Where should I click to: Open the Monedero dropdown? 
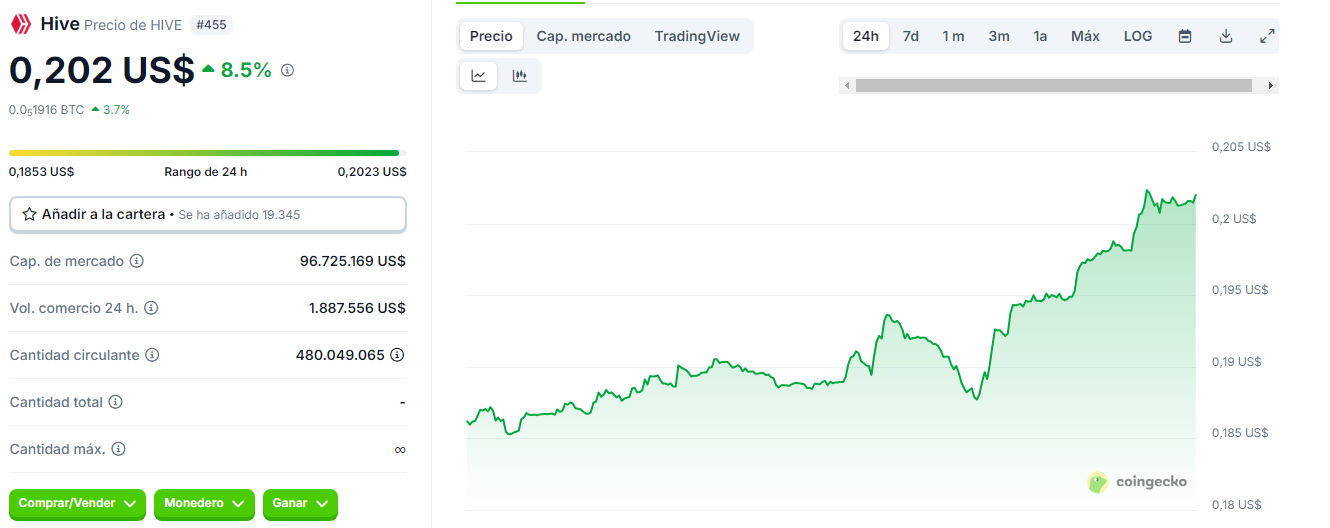[x=204, y=504]
